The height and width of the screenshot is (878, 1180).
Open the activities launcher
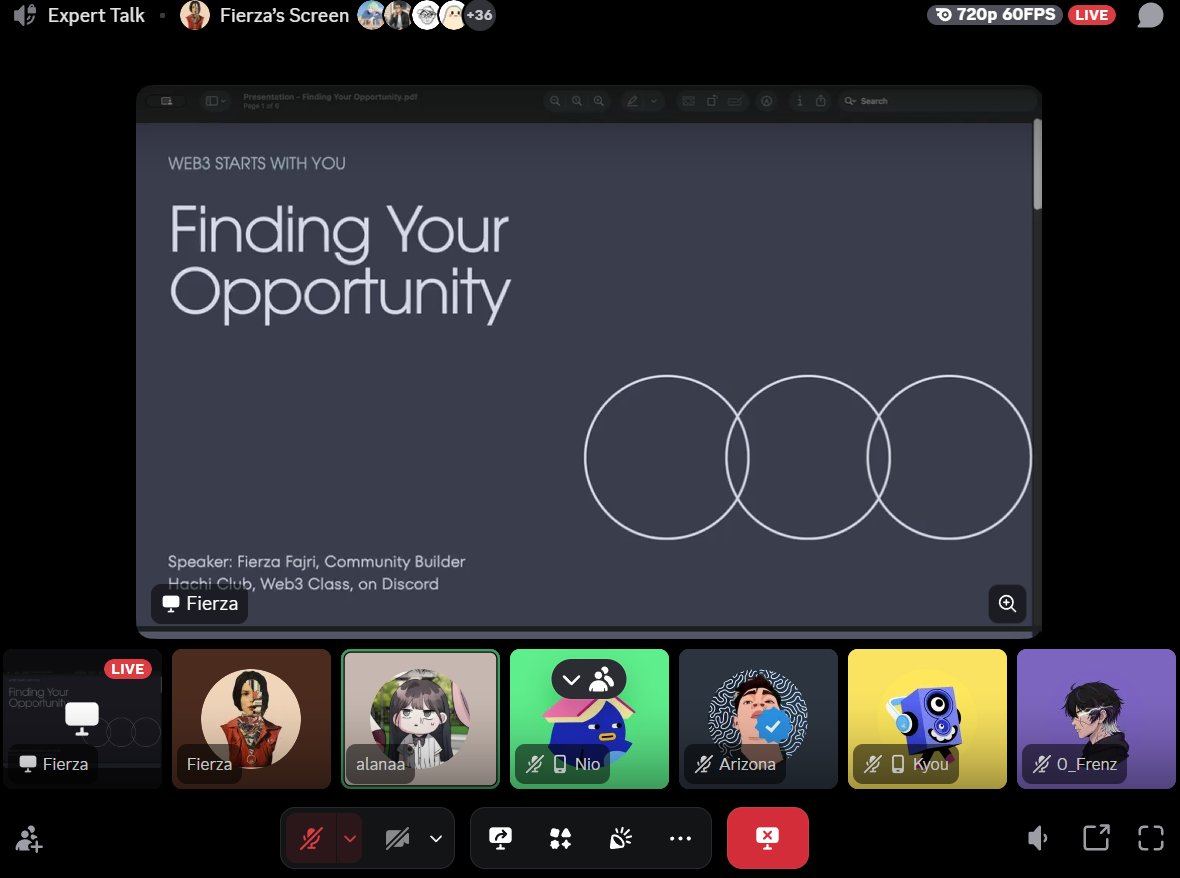pyautogui.click(x=560, y=838)
